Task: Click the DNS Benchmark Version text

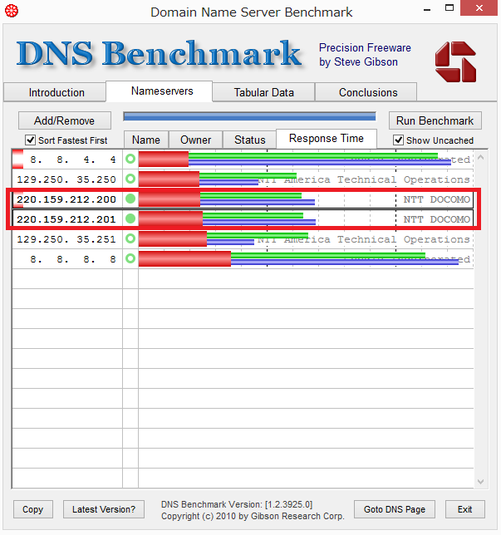Action: pos(237,504)
